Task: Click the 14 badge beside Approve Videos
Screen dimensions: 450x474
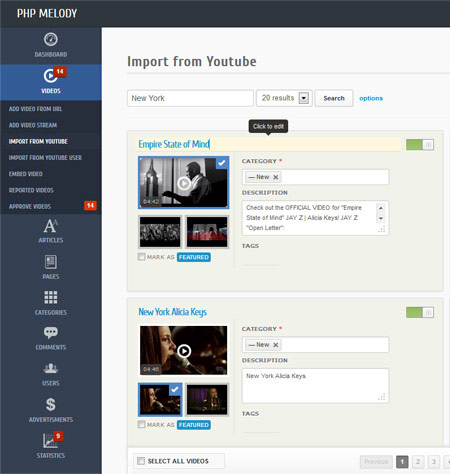Action: pyautogui.click(x=90, y=205)
